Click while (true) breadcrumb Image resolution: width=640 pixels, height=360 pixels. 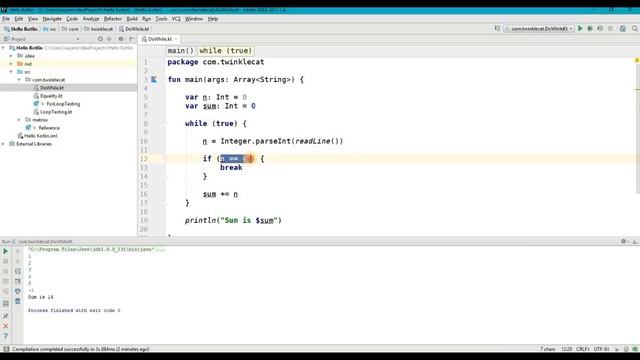coord(225,51)
